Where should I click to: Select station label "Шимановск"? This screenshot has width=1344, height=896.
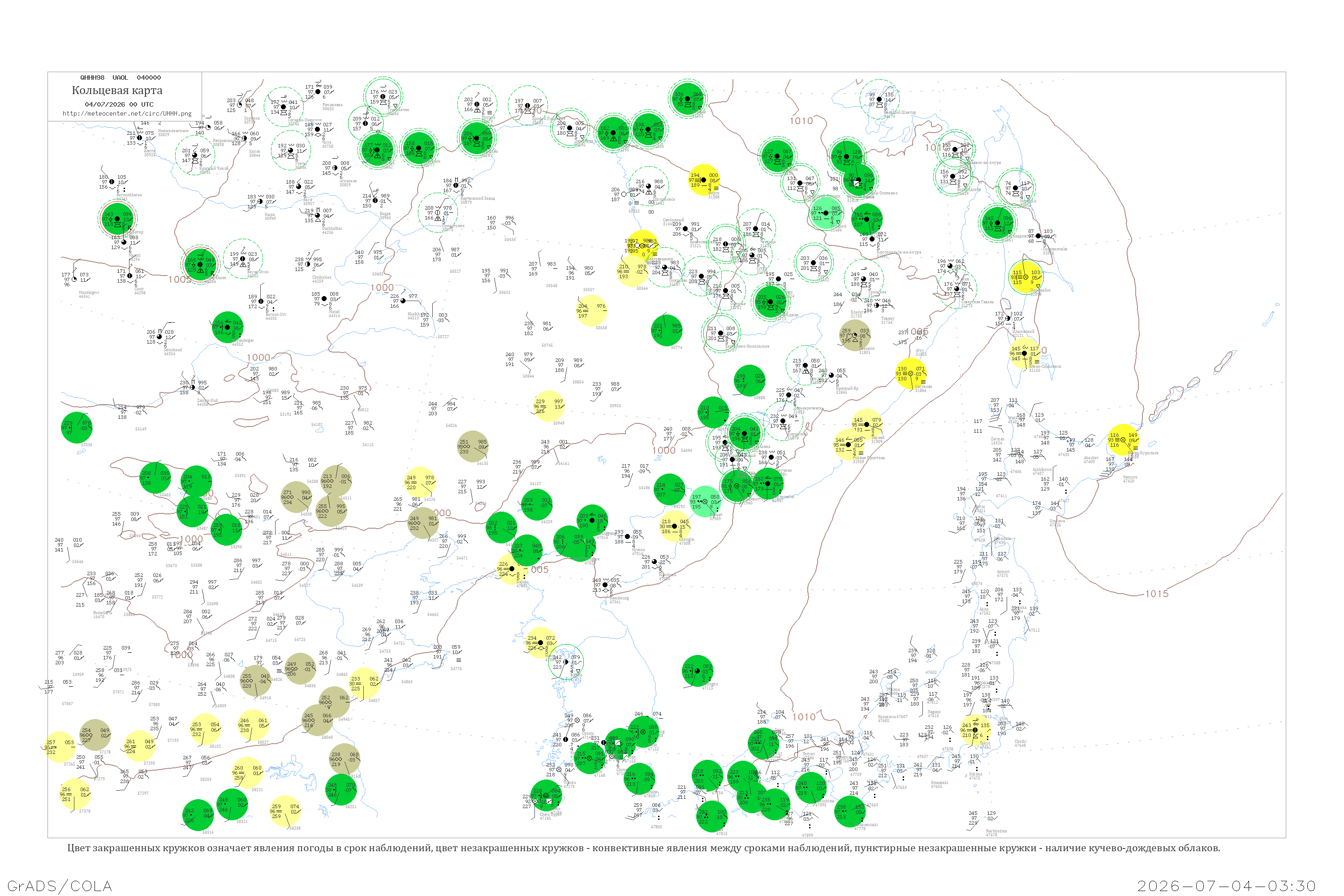coord(664,199)
